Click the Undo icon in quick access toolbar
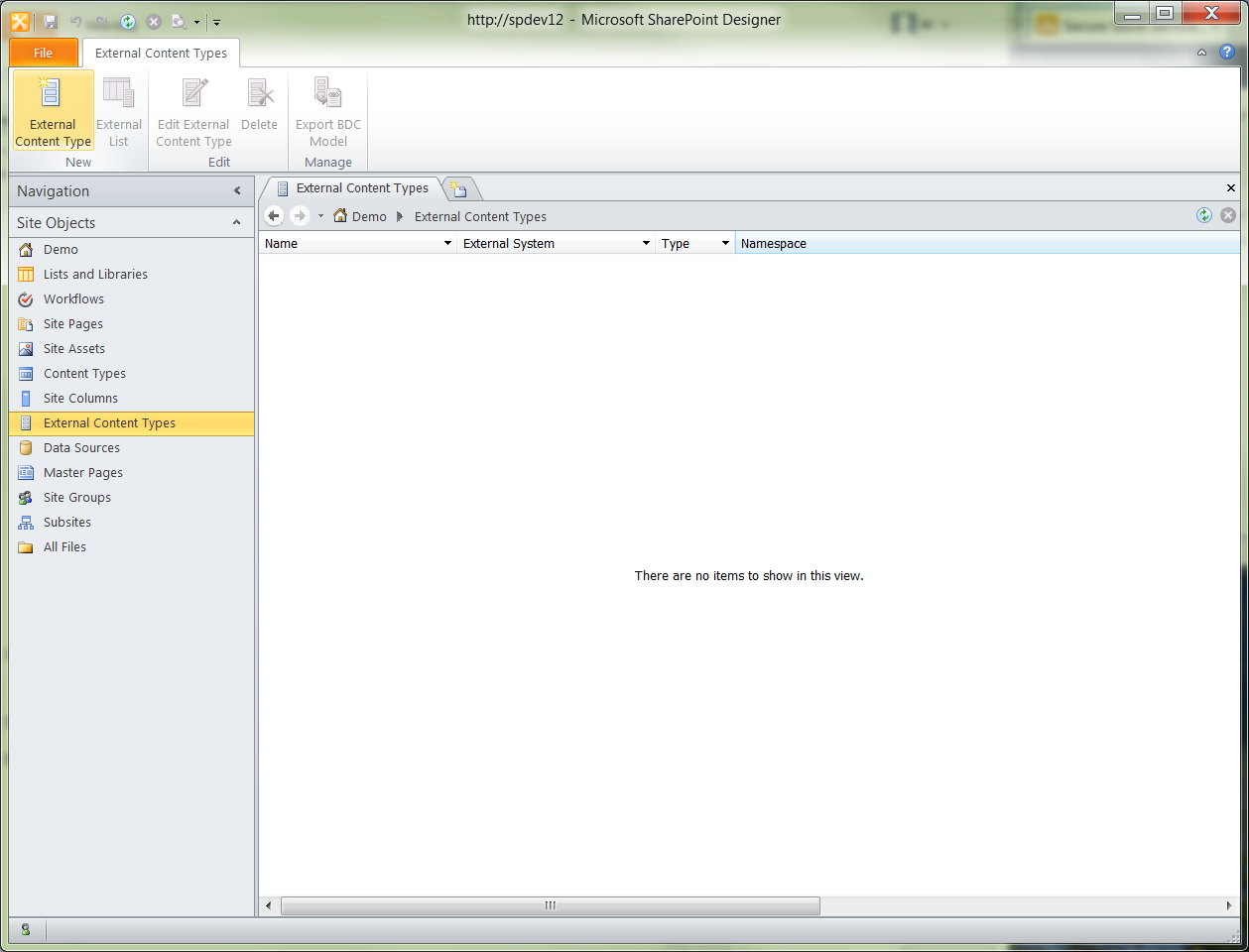 pyautogui.click(x=76, y=21)
